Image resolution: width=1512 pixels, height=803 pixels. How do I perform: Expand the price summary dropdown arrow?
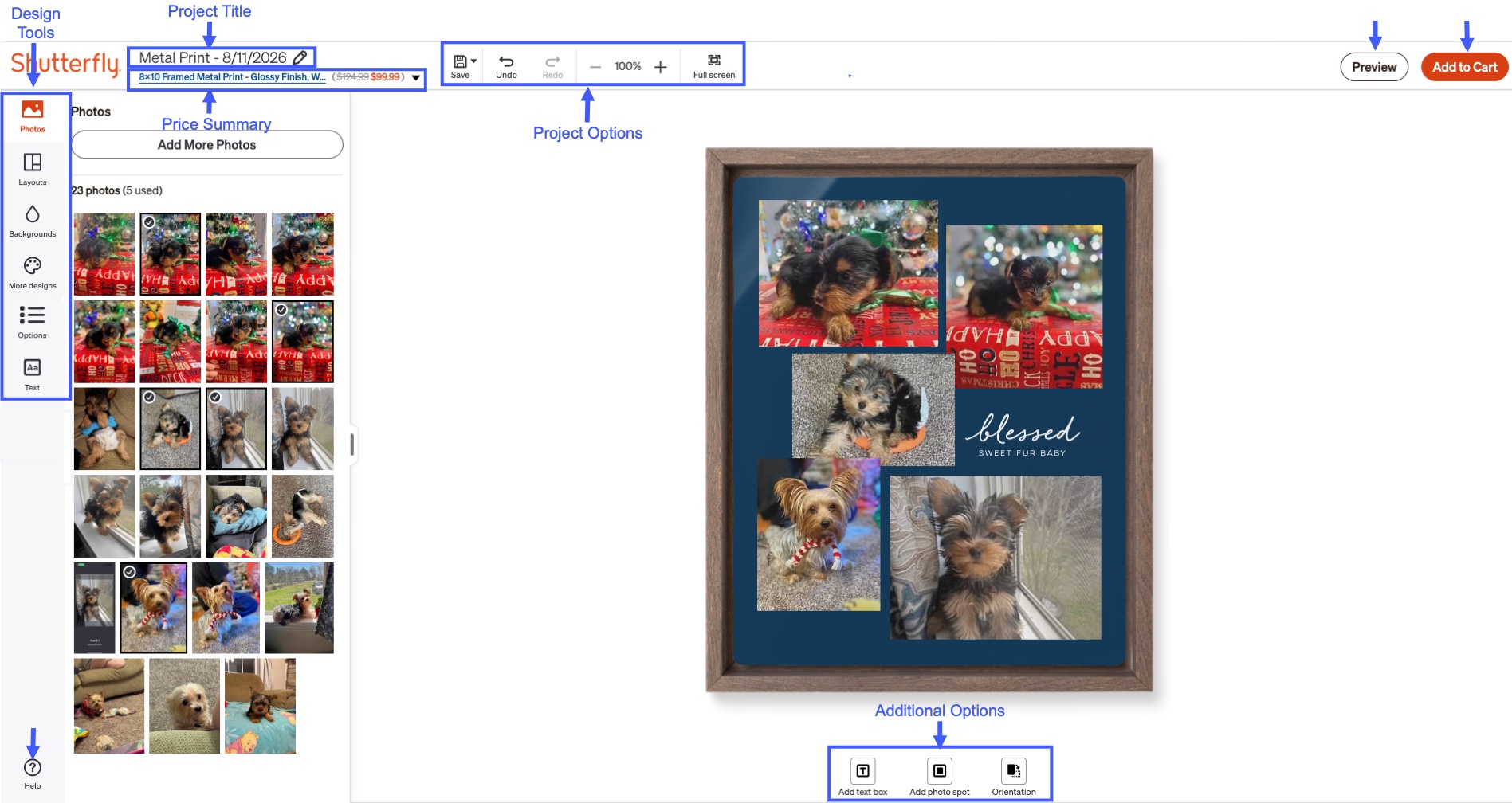416,78
